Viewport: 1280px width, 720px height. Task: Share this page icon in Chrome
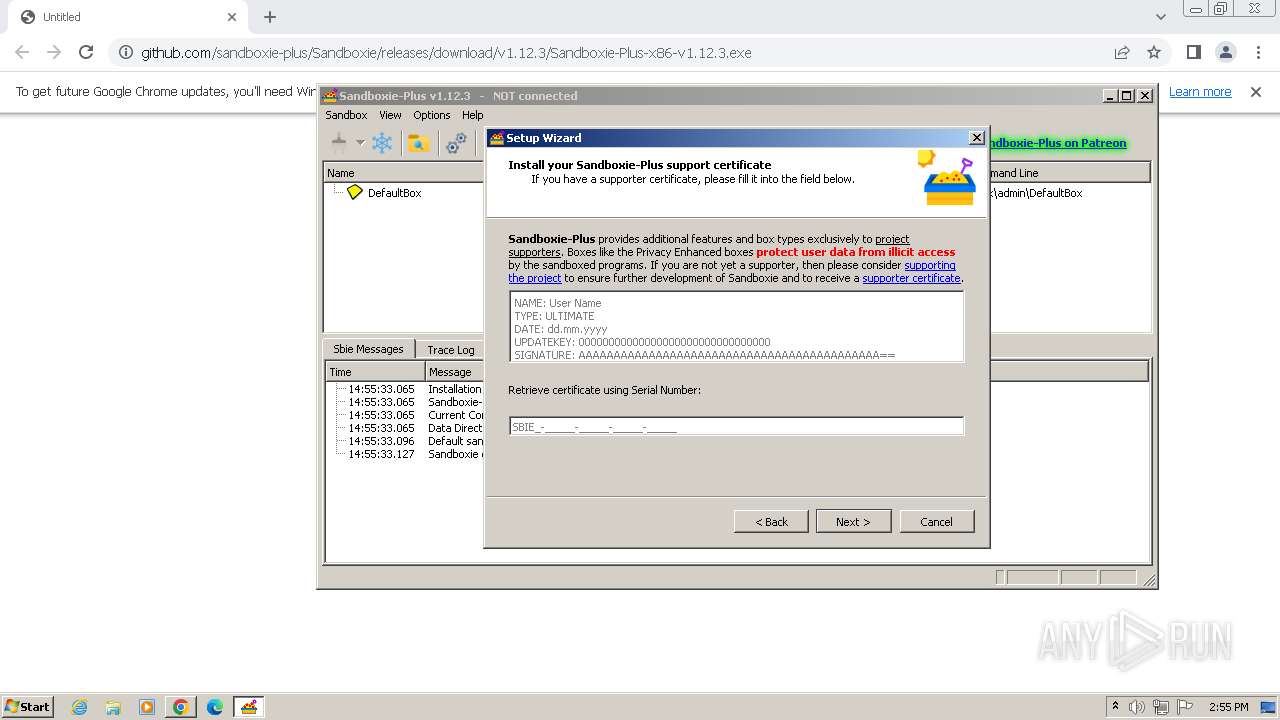[1122, 53]
